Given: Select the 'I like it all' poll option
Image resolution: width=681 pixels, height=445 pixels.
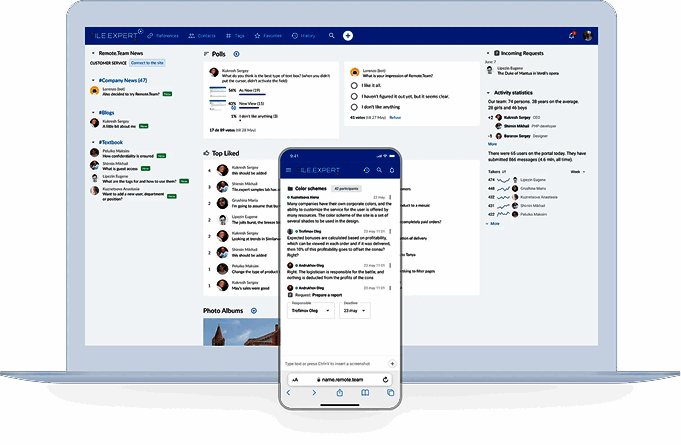Looking at the screenshot, I should click(354, 86).
